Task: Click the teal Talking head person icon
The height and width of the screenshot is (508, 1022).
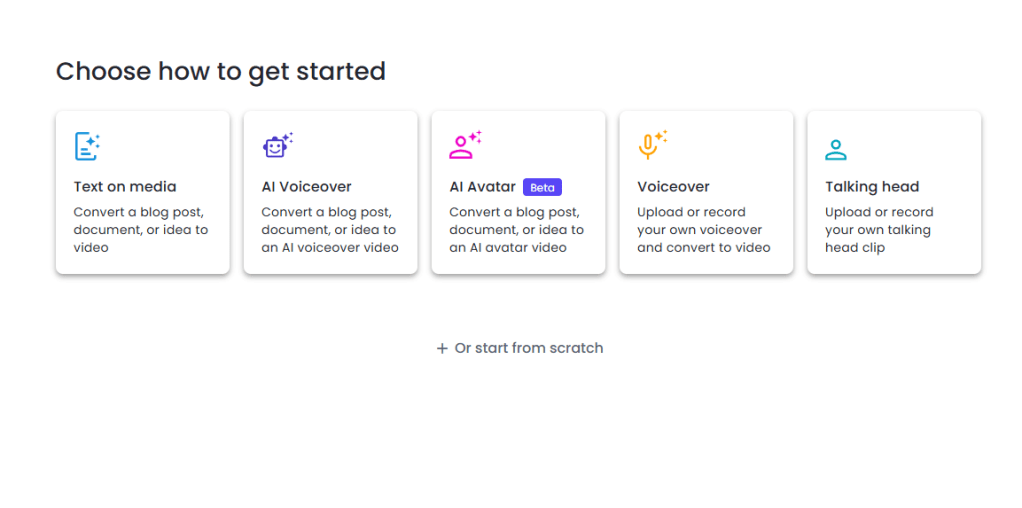Action: pos(836,150)
